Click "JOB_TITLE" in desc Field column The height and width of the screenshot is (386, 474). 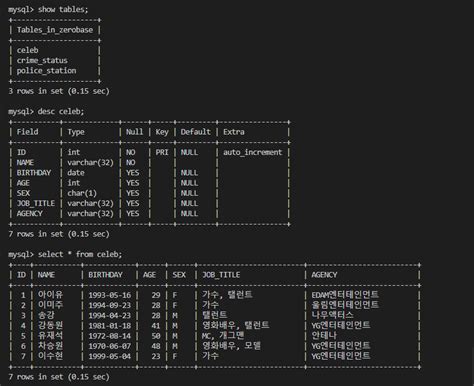pos(36,203)
